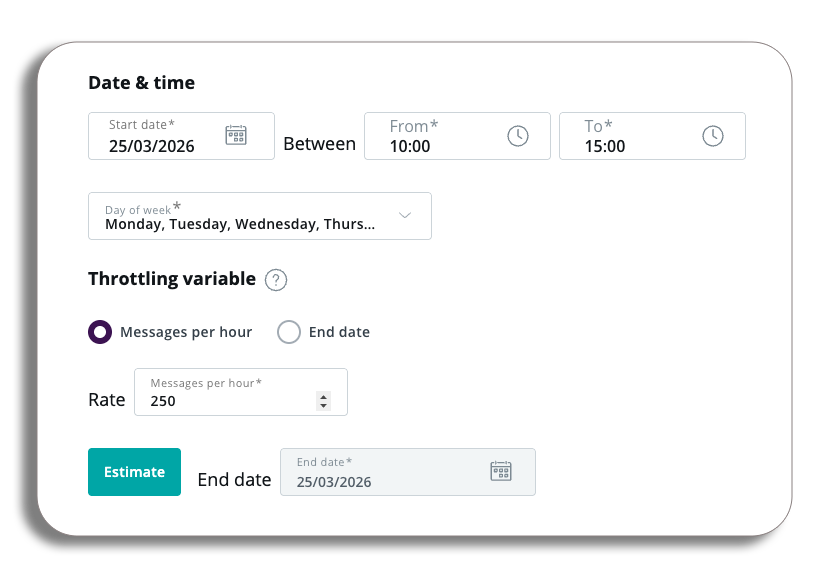Select the End date radio button
Screen dimensions: 832x575
289,332
